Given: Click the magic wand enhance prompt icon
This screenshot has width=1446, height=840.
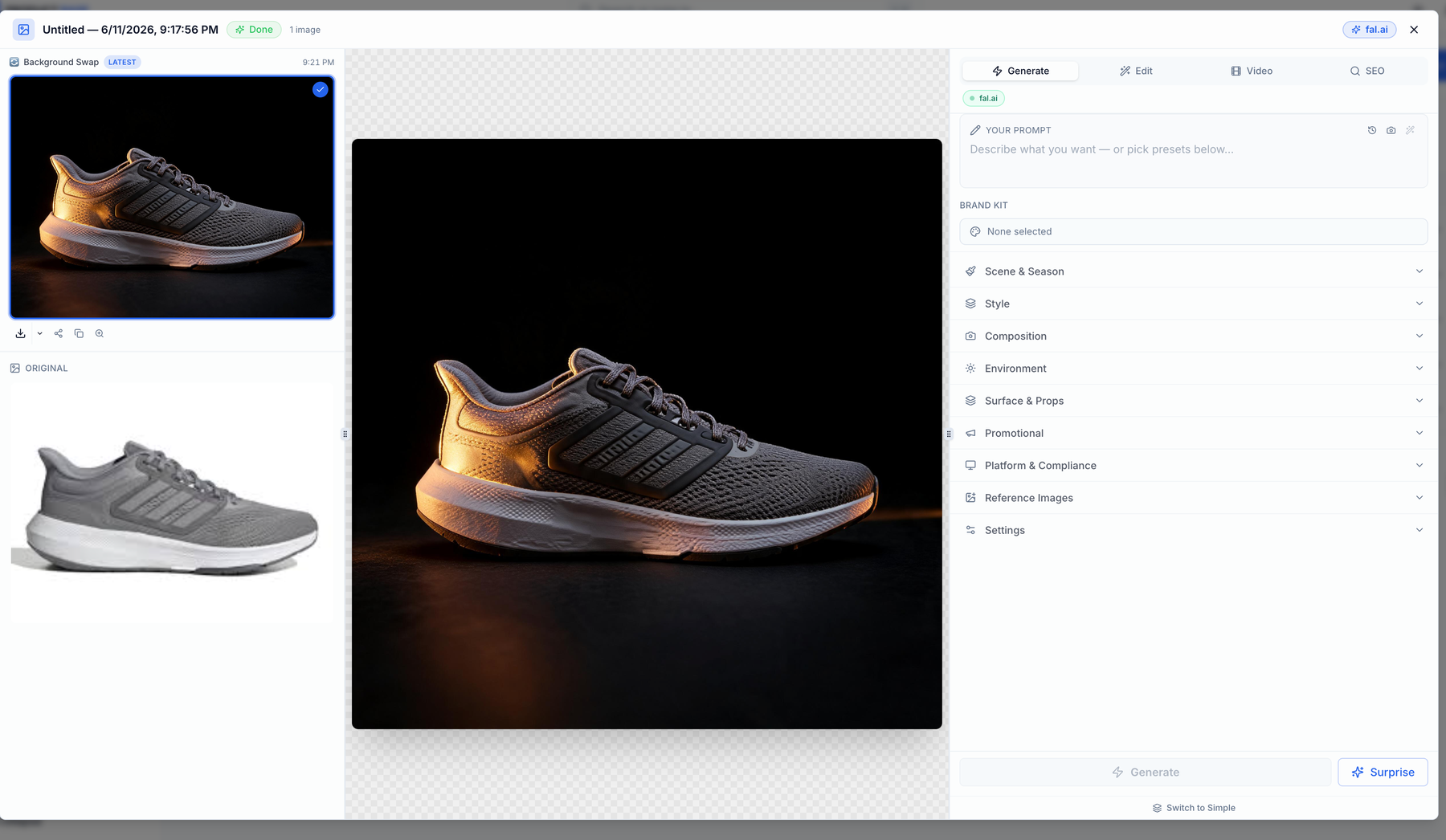Looking at the screenshot, I should 1410,130.
